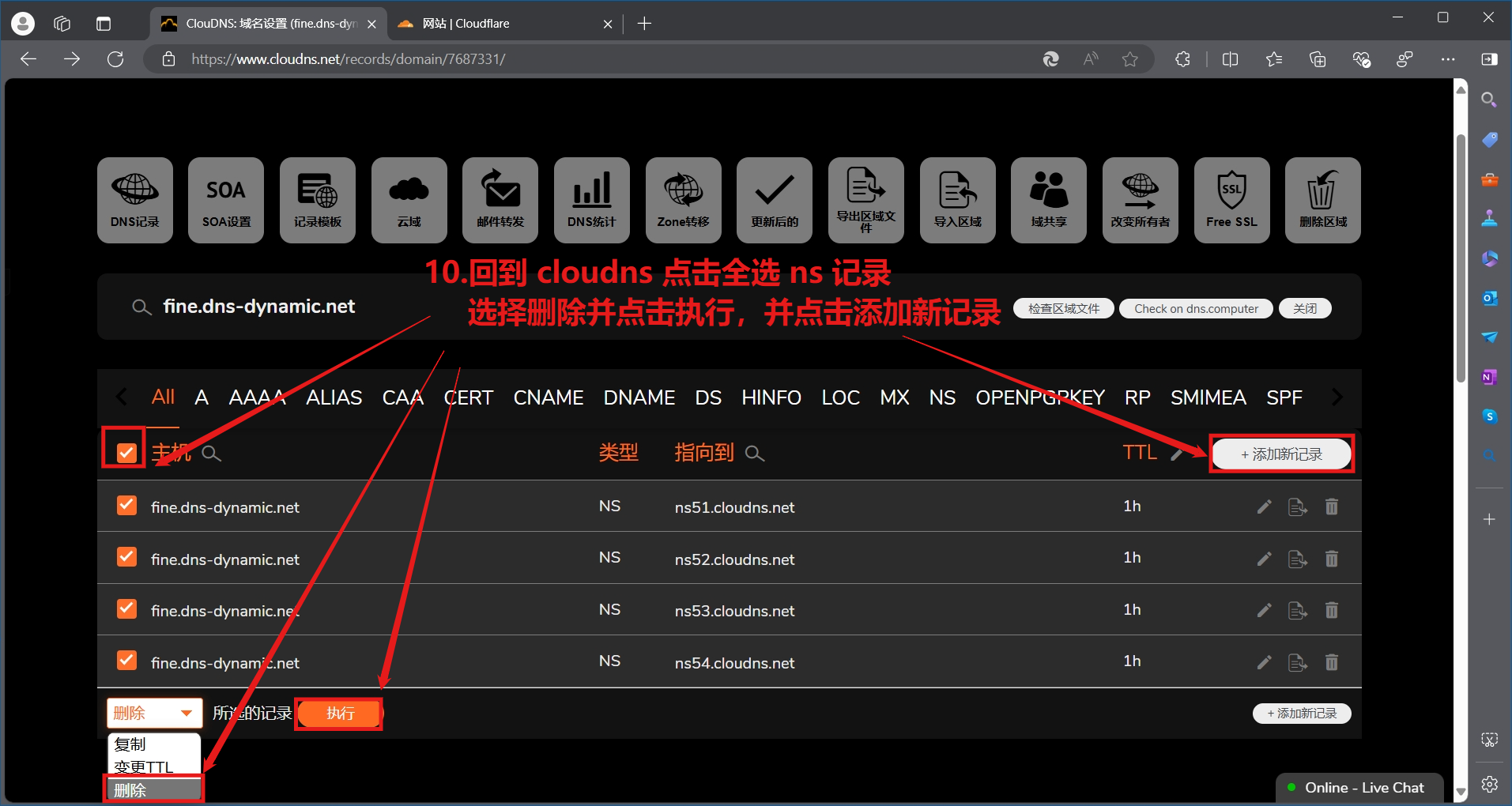Uncheck the ns52.cloudns.net record checkbox
1512x806 pixels.
[126, 556]
